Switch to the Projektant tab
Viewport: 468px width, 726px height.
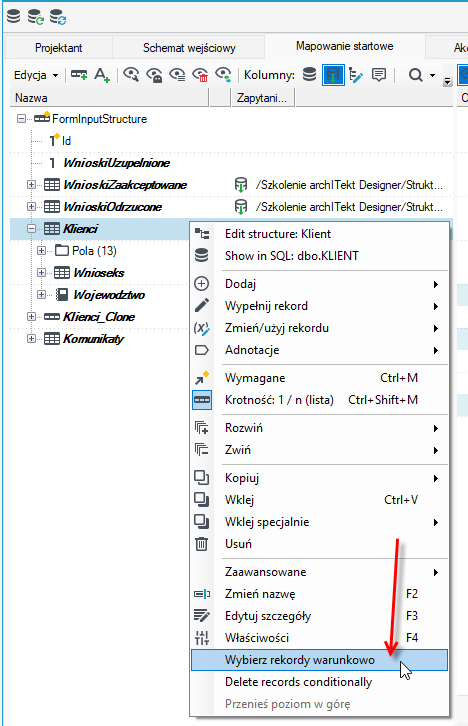(x=58, y=48)
